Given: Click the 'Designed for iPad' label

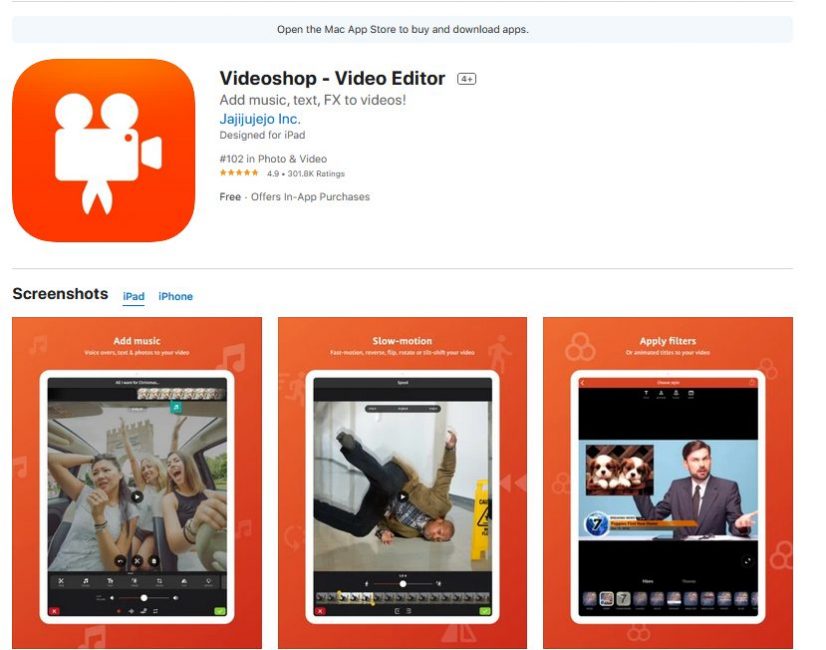Looking at the screenshot, I should [262, 135].
